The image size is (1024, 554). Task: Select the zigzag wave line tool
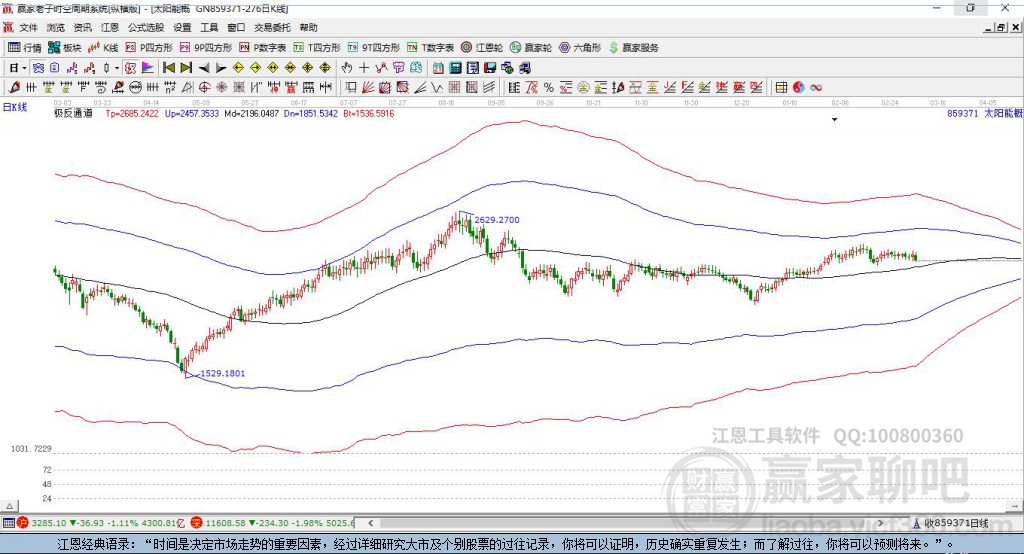pos(436,88)
